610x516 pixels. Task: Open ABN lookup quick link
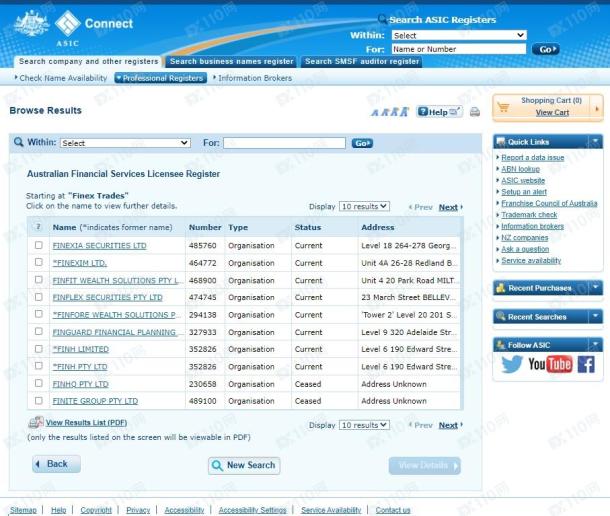click(x=521, y=169)
